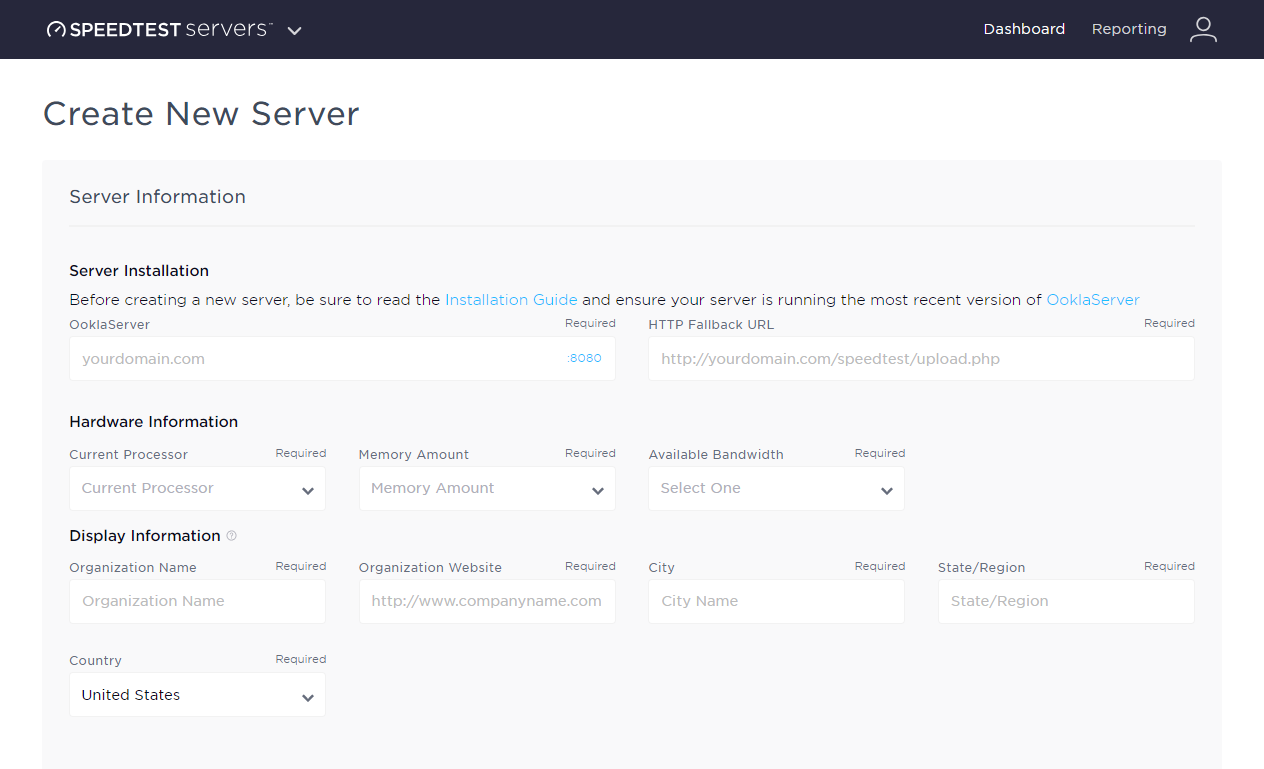Image resolution: width=1264 pixels, height=769 pixels.
Task: Click the Organization Website label
Action: (430, 567)
